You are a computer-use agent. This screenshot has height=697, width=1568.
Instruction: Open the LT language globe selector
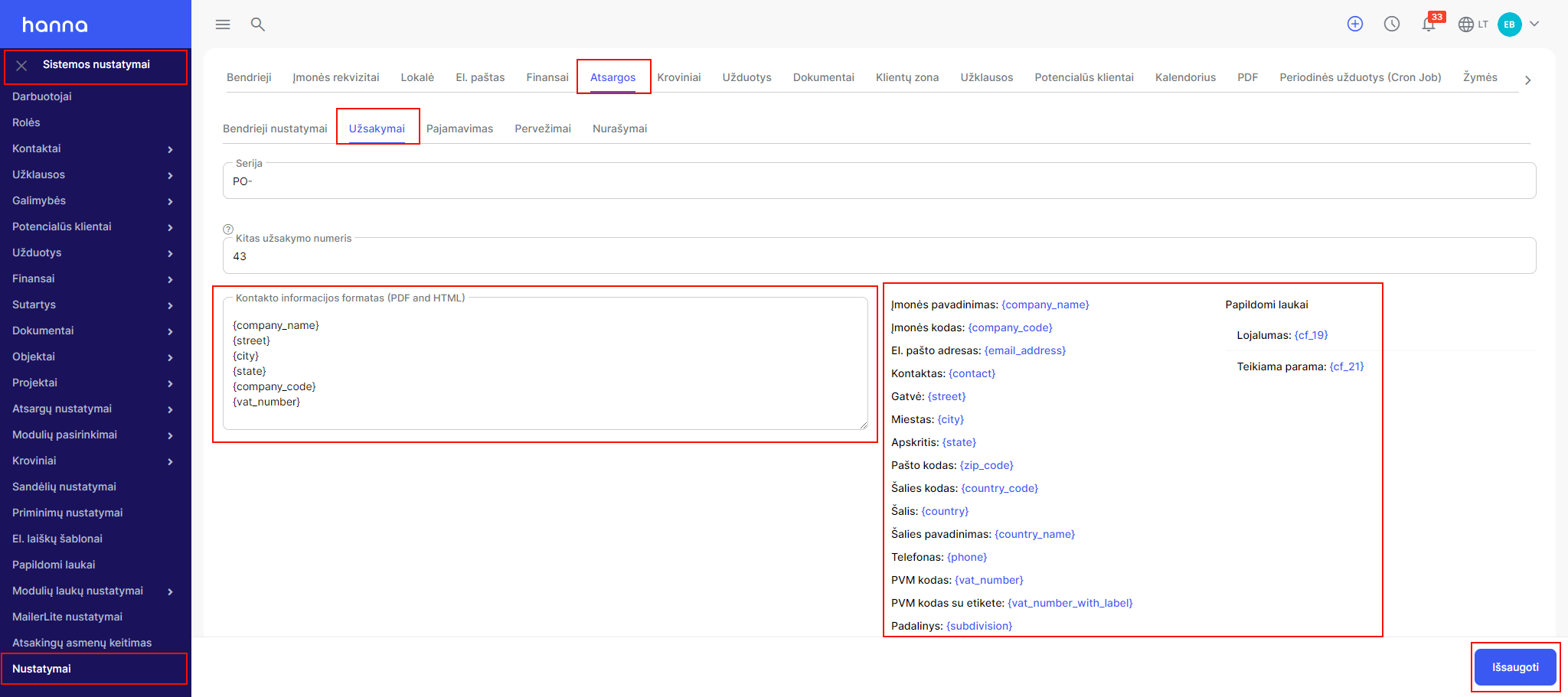[x=1473, y=24]
